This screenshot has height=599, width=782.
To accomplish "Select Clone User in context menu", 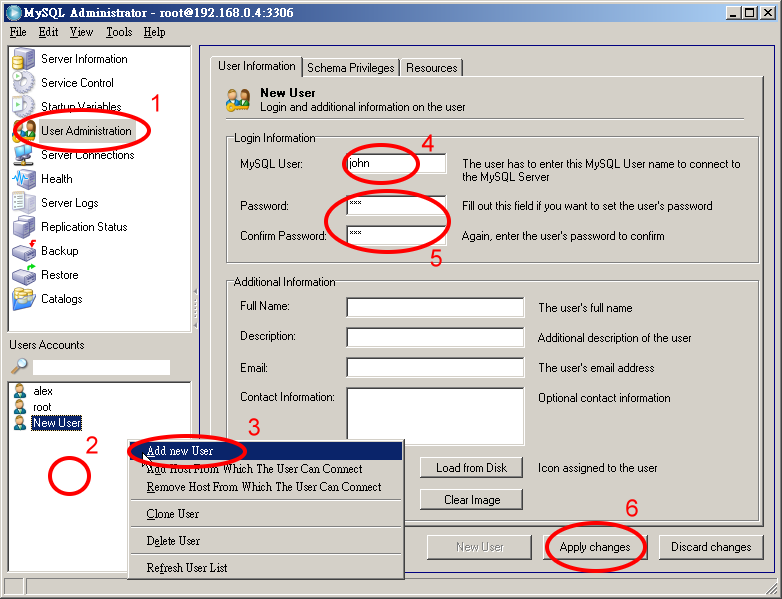I will [173, 514].
